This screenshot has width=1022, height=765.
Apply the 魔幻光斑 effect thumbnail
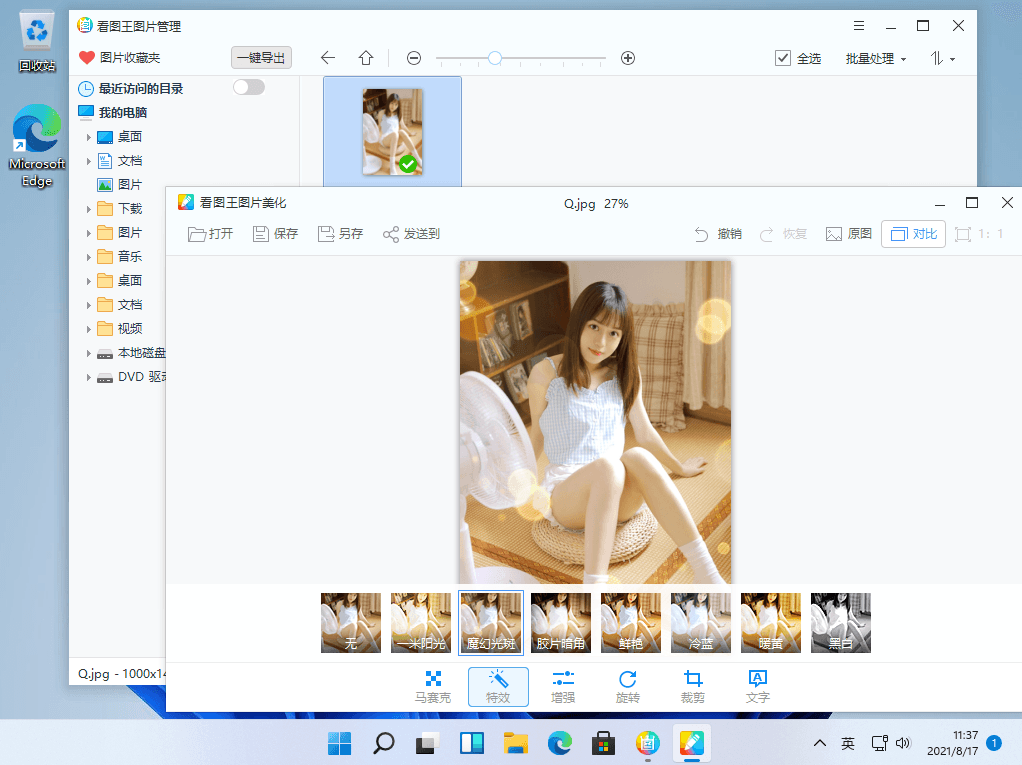[491, 623]
